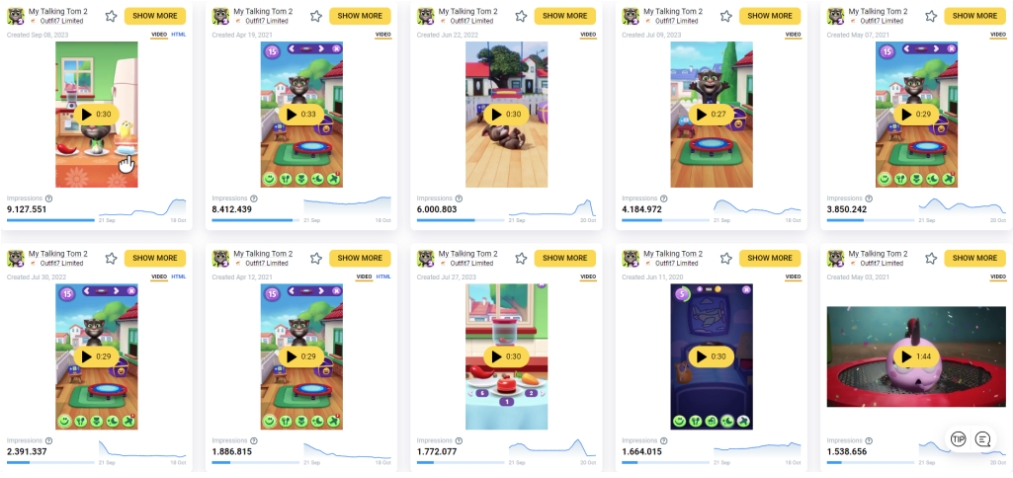Play the 0:33 video creative
This screenshot has width=1013, height=478.
(x=302, y=115)
